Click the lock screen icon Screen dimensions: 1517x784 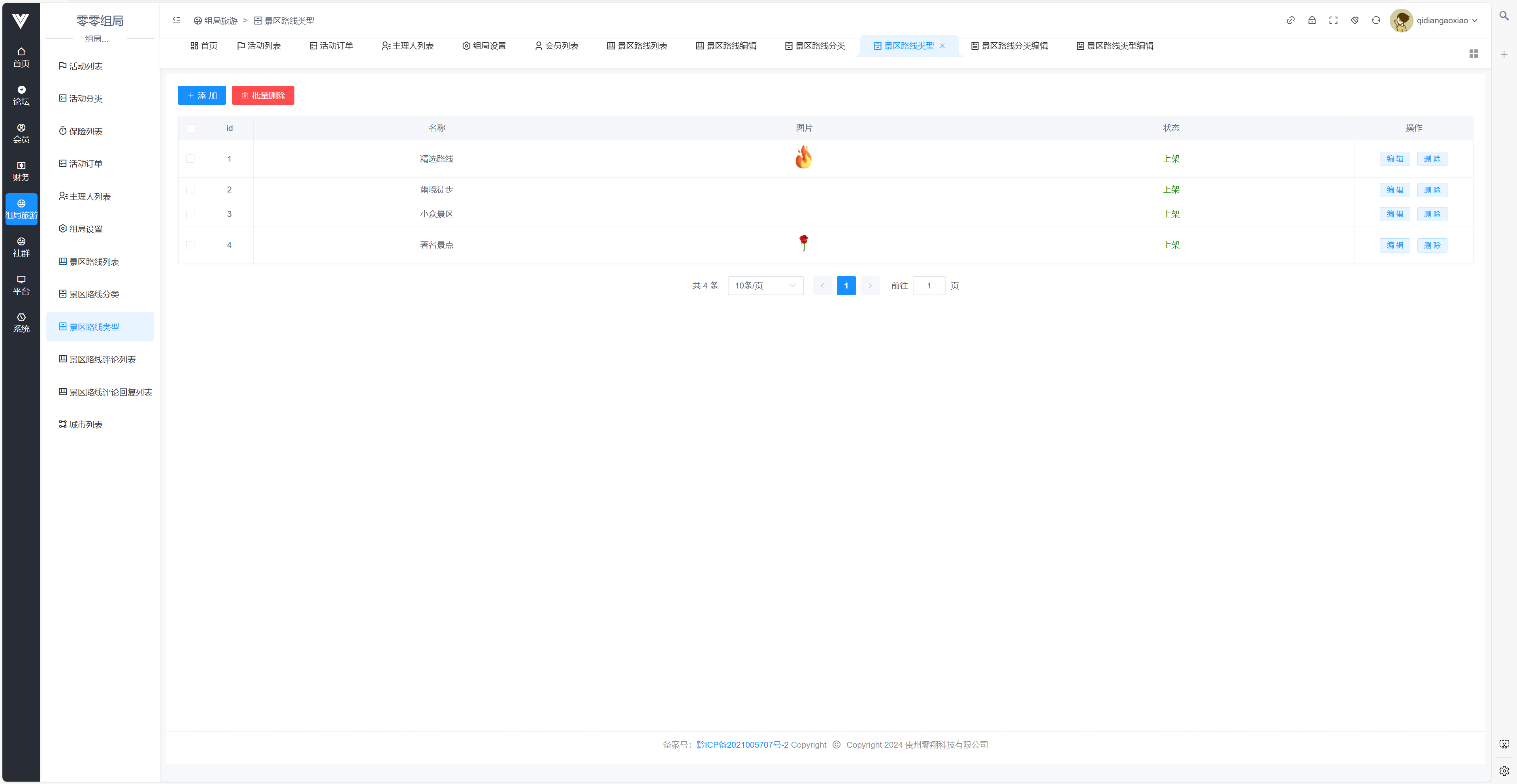point(1312,21)
